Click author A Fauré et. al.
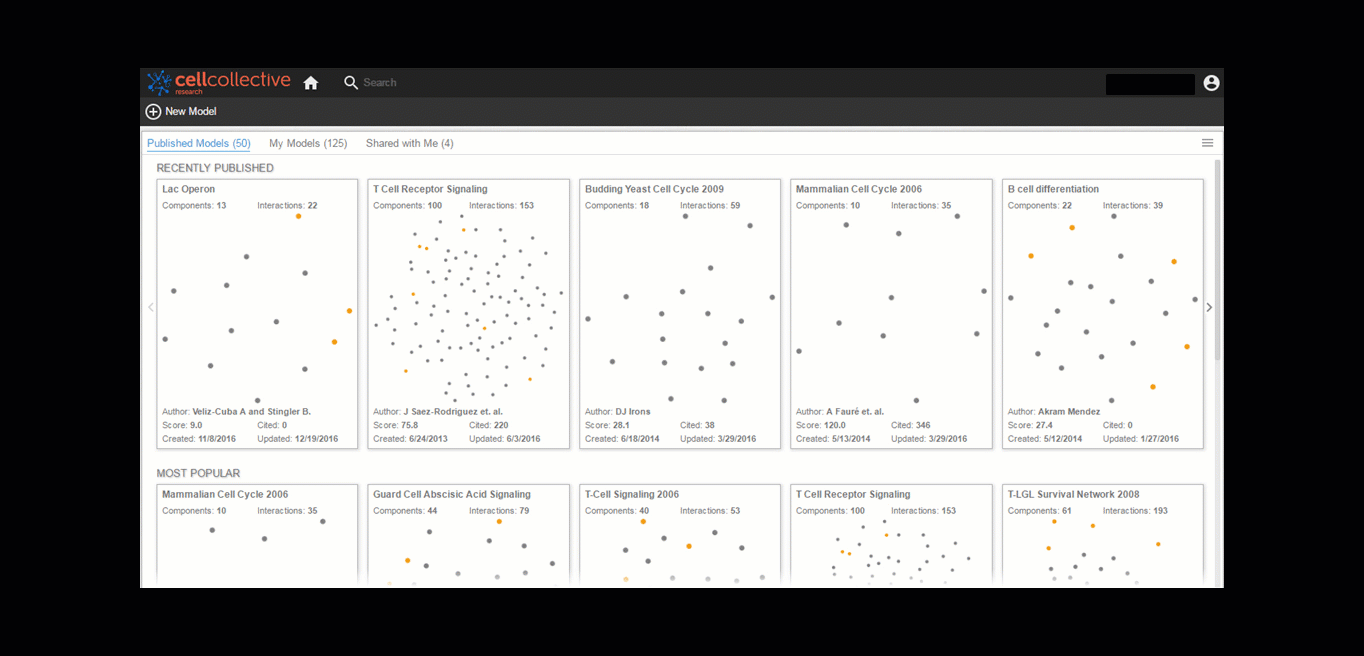Viewport: 1364px width, 656px height. [855, 412]
